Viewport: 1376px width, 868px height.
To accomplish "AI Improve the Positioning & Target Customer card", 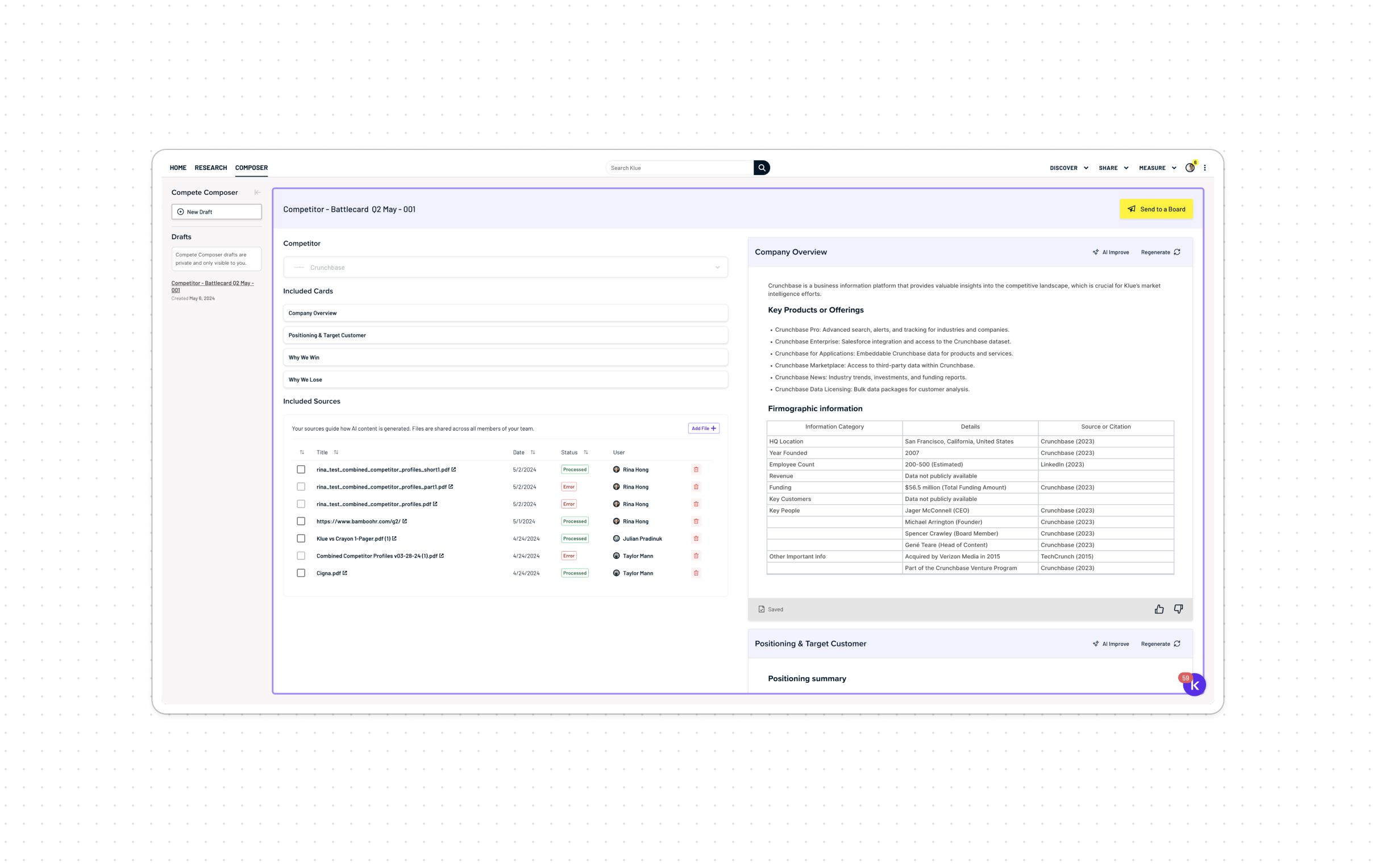I will pos(1111,644).
